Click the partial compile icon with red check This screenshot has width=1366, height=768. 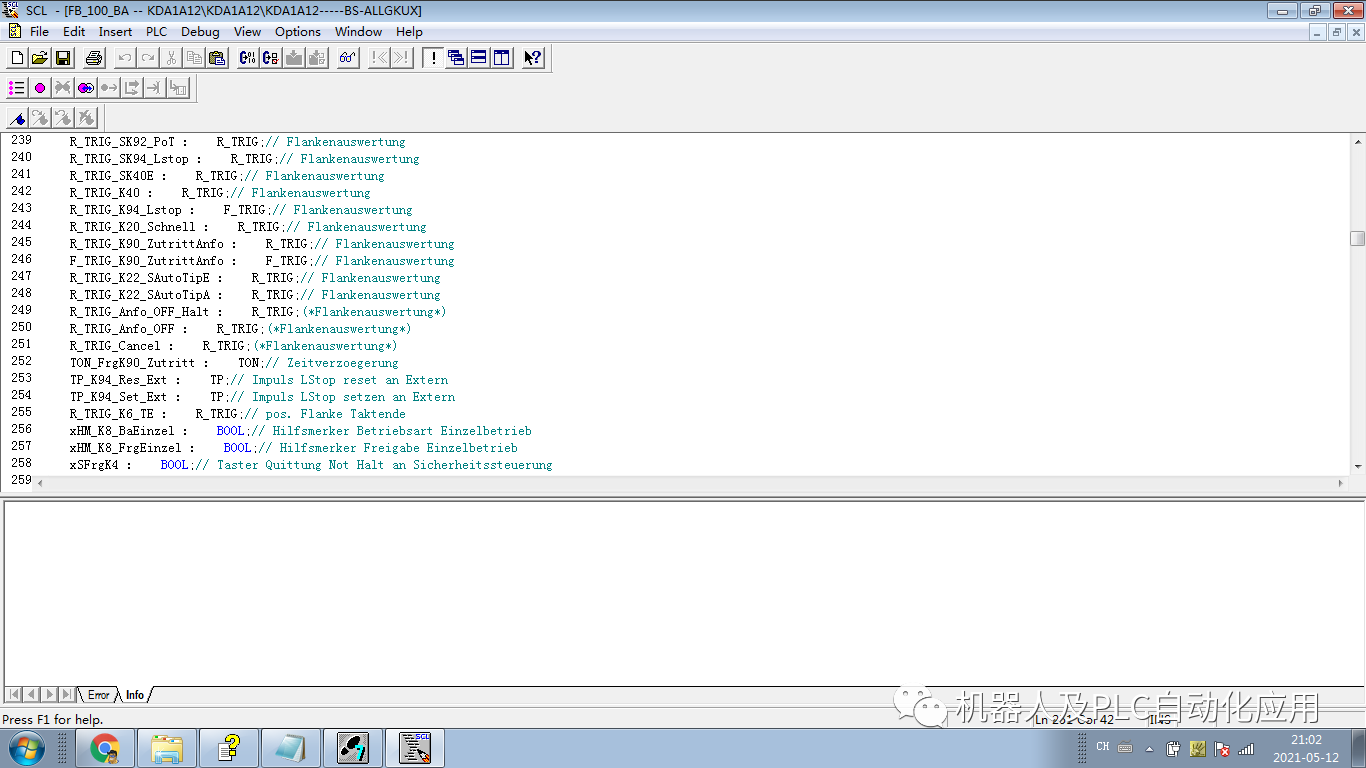(271, 58)
